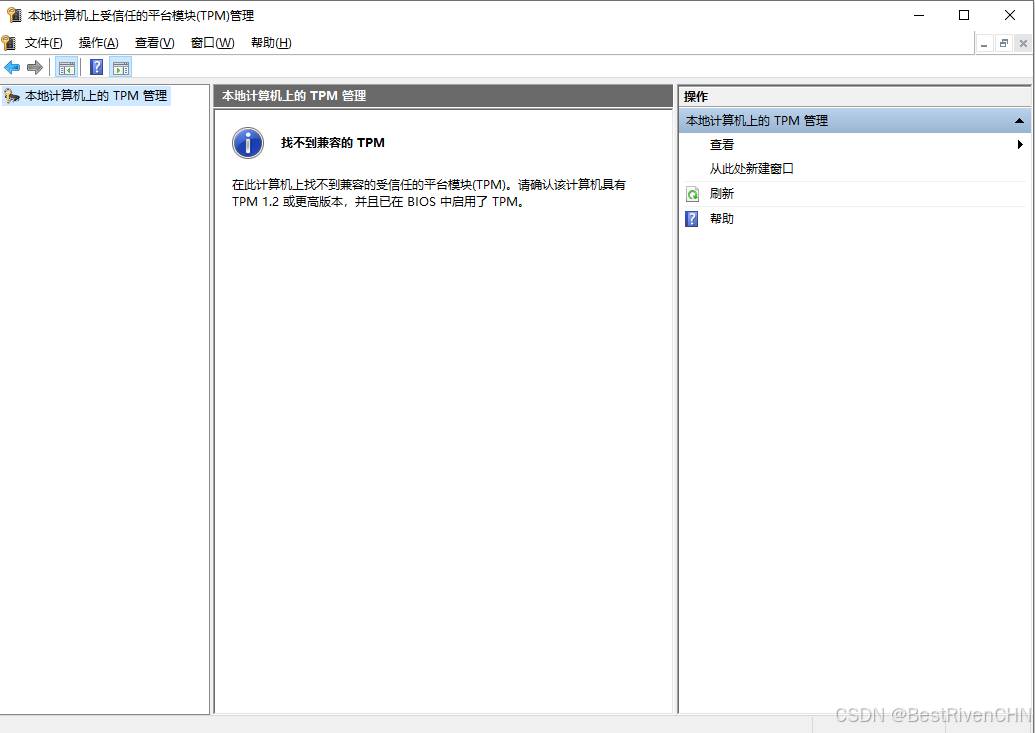Click the center pane header 本地计算机上的 TPM 管理
Screen dimensions: 1035x733
(443, 96)
